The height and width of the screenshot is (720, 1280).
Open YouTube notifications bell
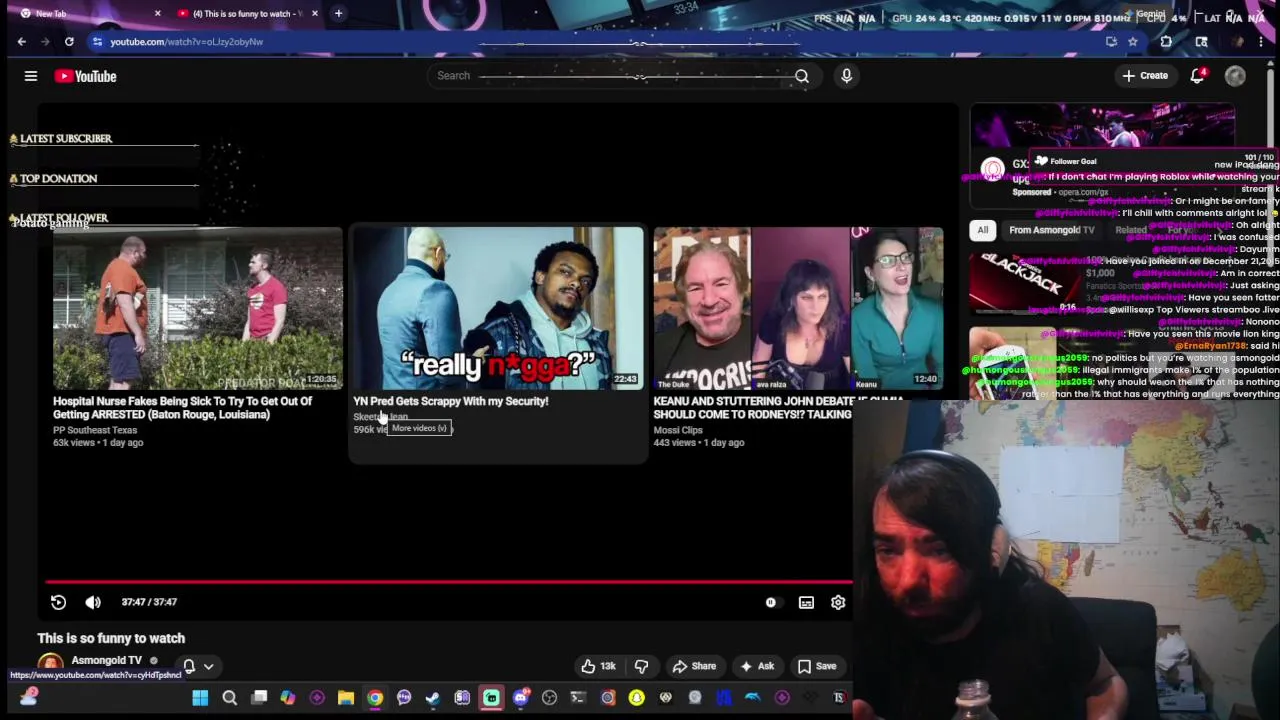pyautogui.click(x=1198, y=76)
